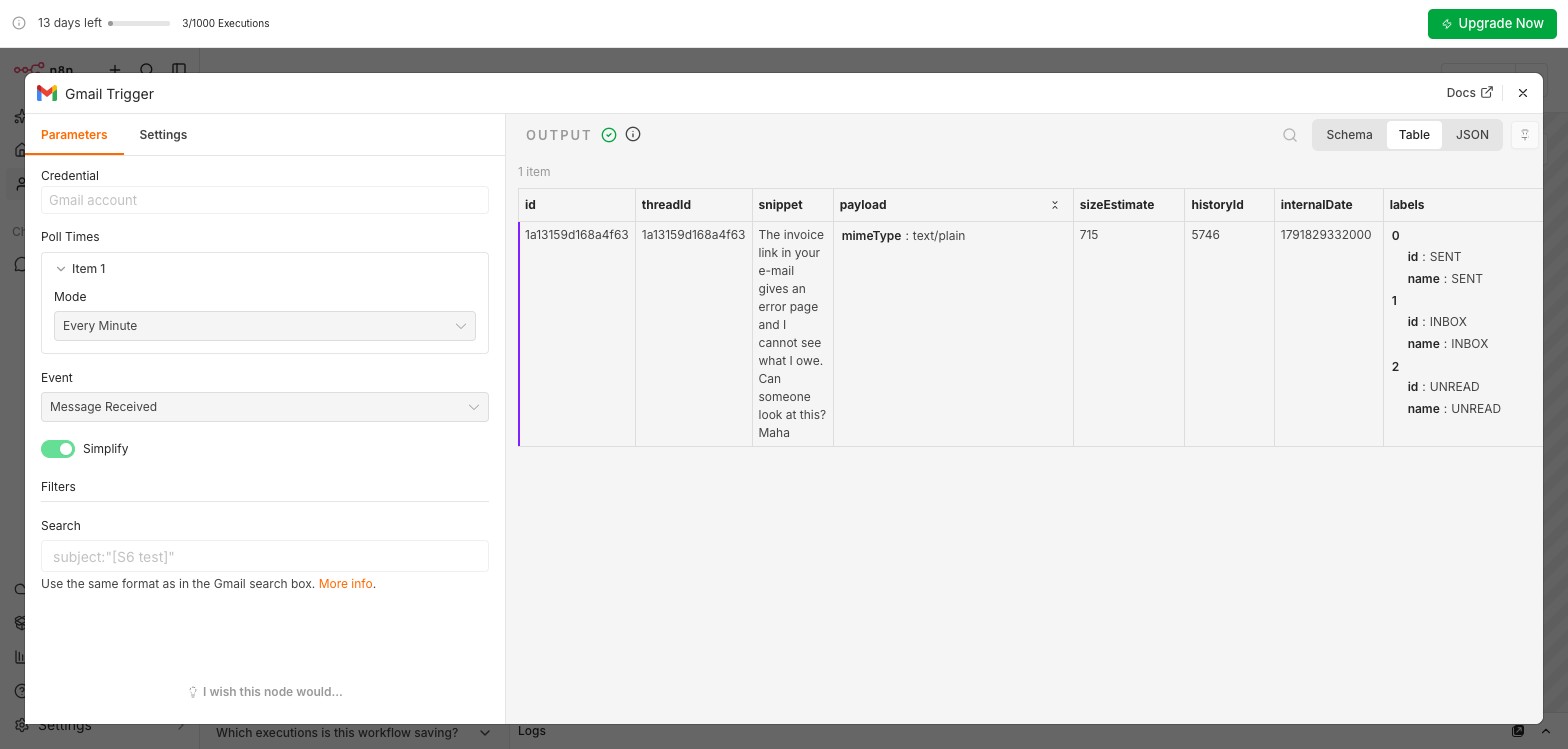Click the executions usage progress bar
This screenshot has width=1568, height=749.
coord(139,23)
